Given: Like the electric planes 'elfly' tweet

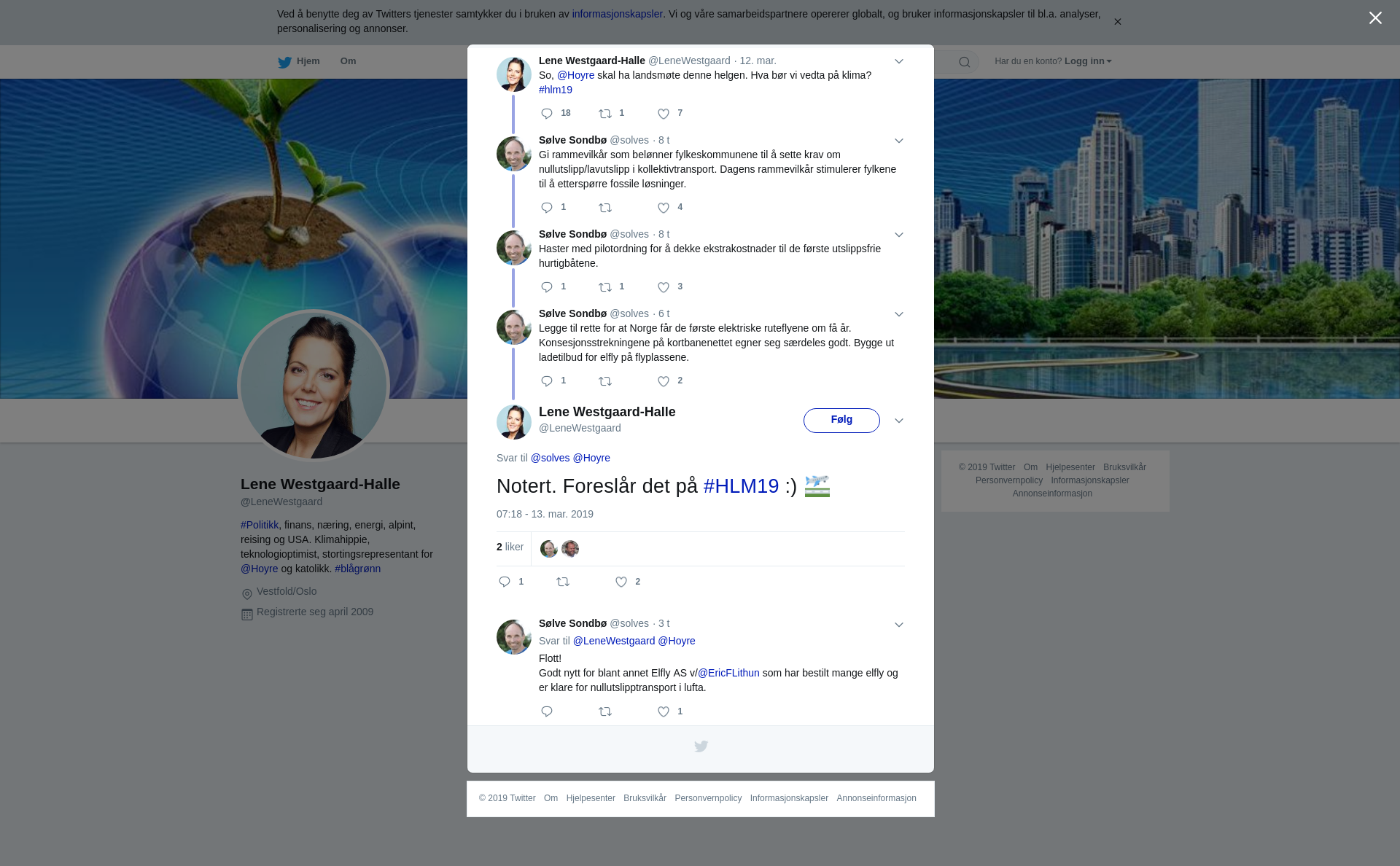Looking at the screenshot, I should 664,381.
